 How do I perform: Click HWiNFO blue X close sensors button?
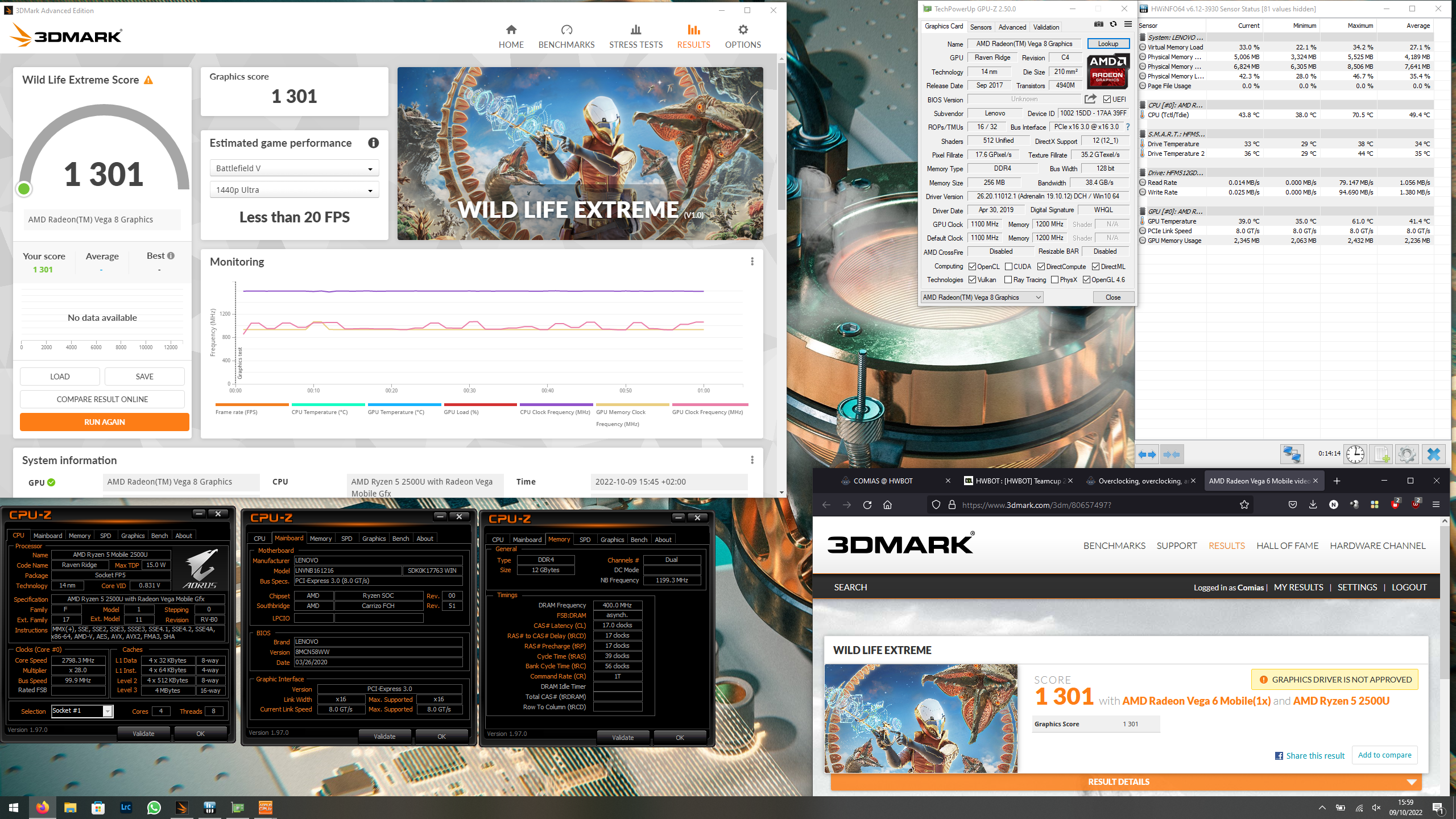(1434, 454)
